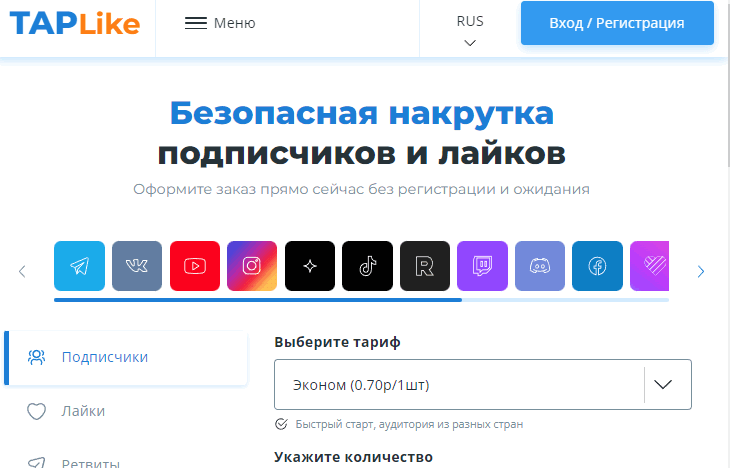Open the Меню label
Viewport: 730px width, 468px height.
pyautogui.click(x=235, y=23)
